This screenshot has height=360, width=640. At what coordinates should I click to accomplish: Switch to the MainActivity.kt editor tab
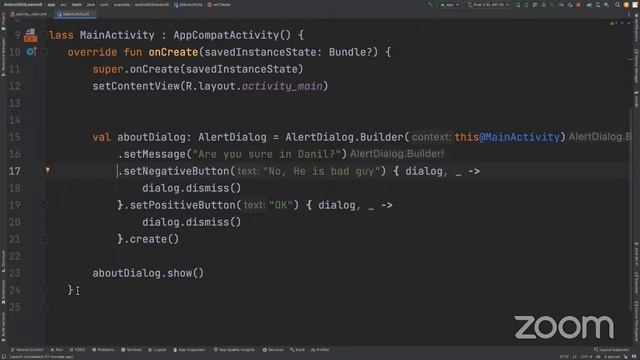tap(76, 14)
